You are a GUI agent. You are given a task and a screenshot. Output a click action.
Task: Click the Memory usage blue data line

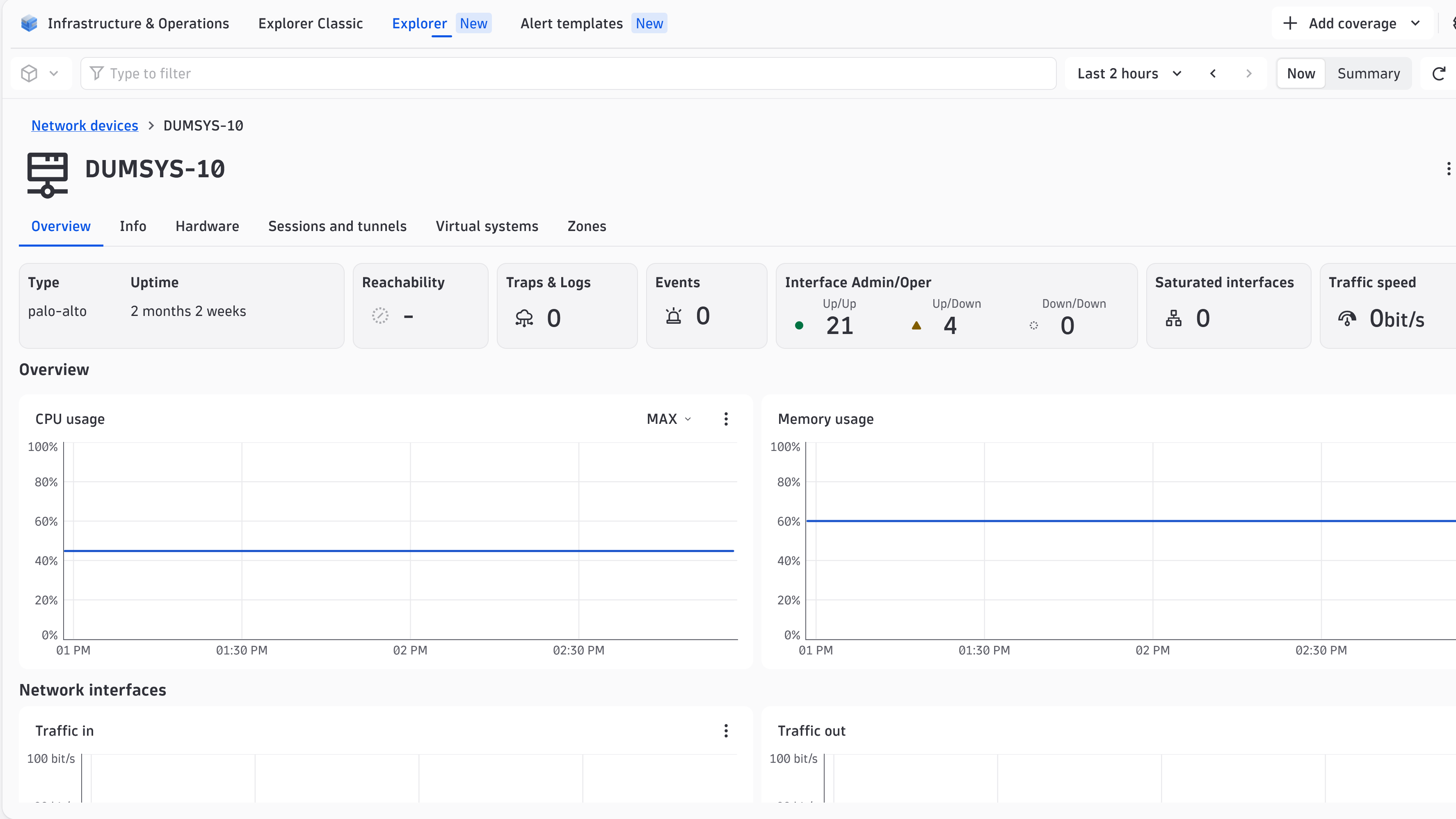pyautogui.click(x=1130, y=521)
